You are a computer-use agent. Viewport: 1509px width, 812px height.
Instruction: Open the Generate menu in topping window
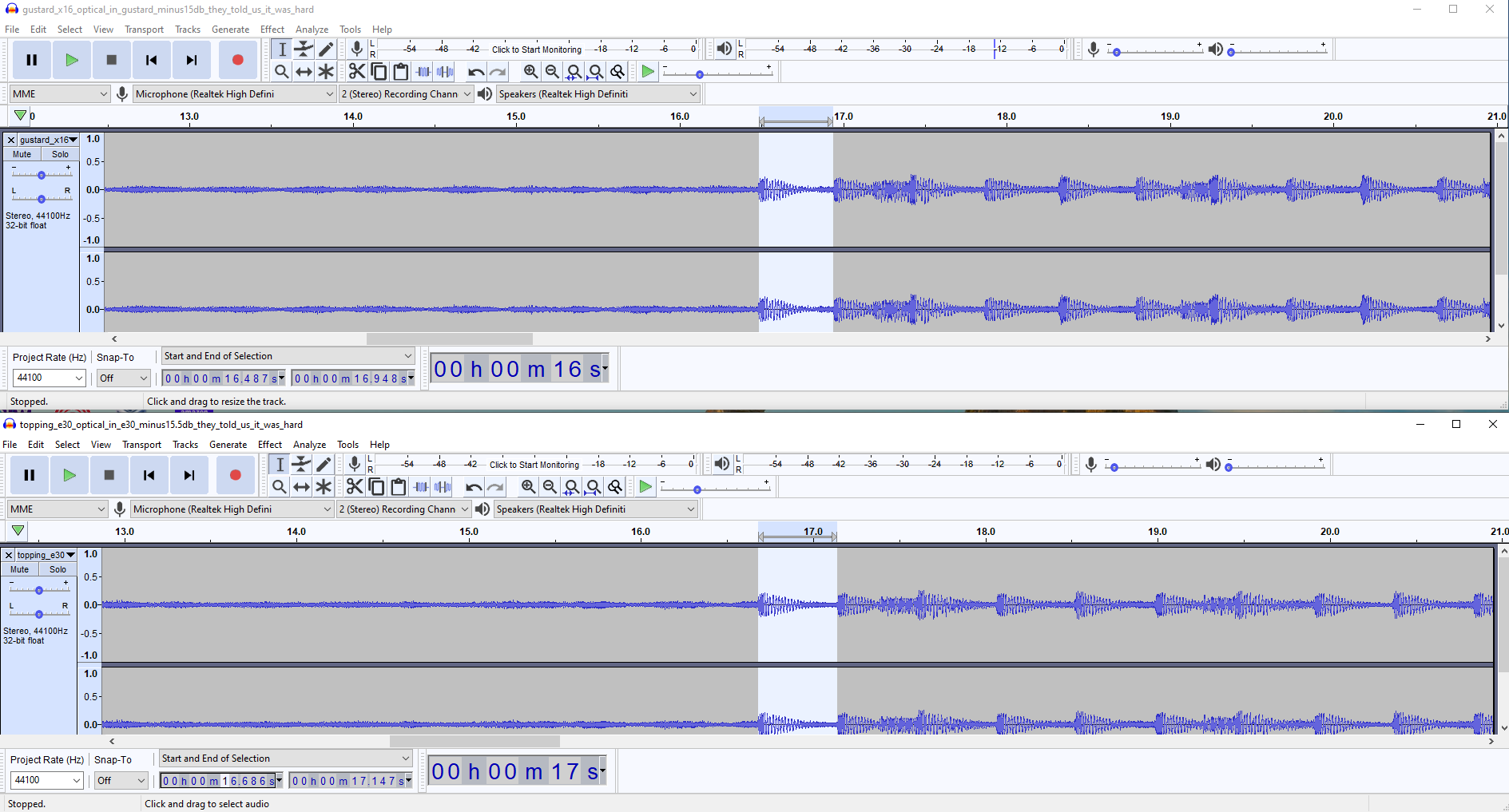(x=228, y=445)
